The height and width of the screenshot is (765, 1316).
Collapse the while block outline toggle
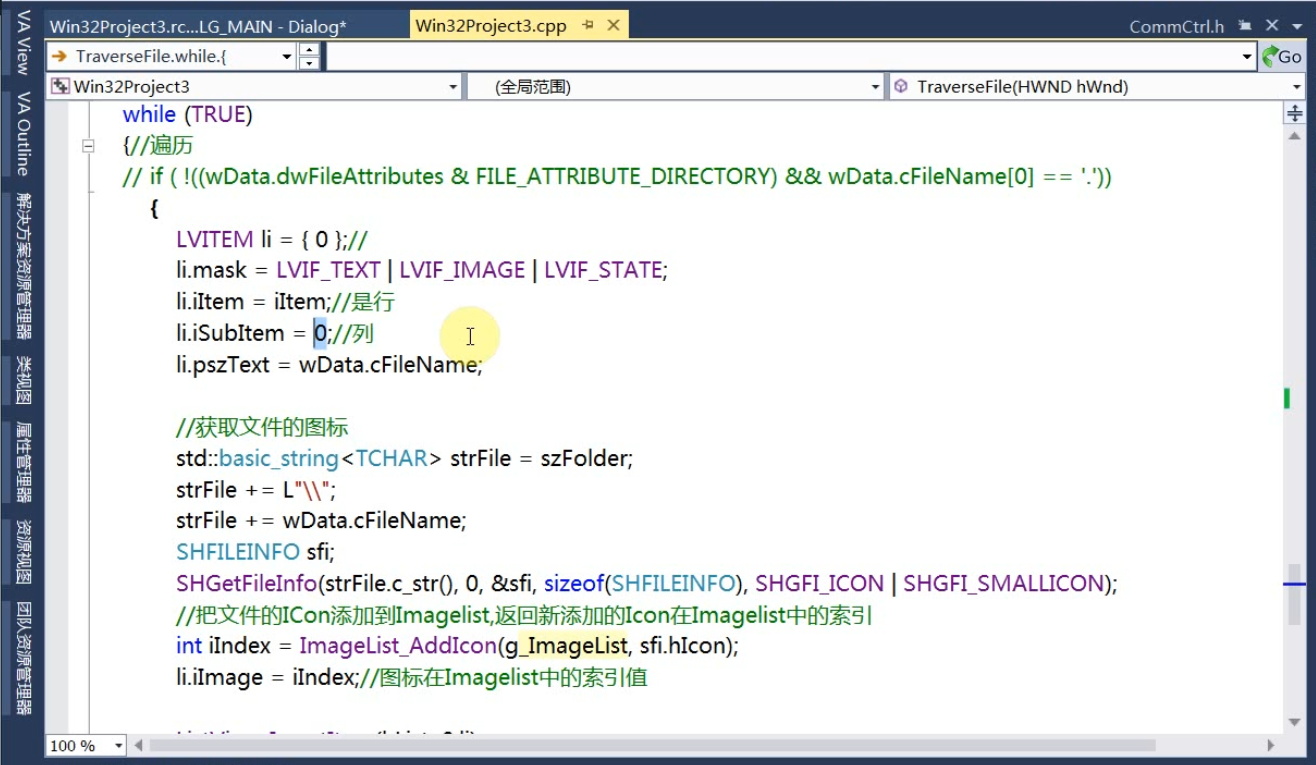88,146
